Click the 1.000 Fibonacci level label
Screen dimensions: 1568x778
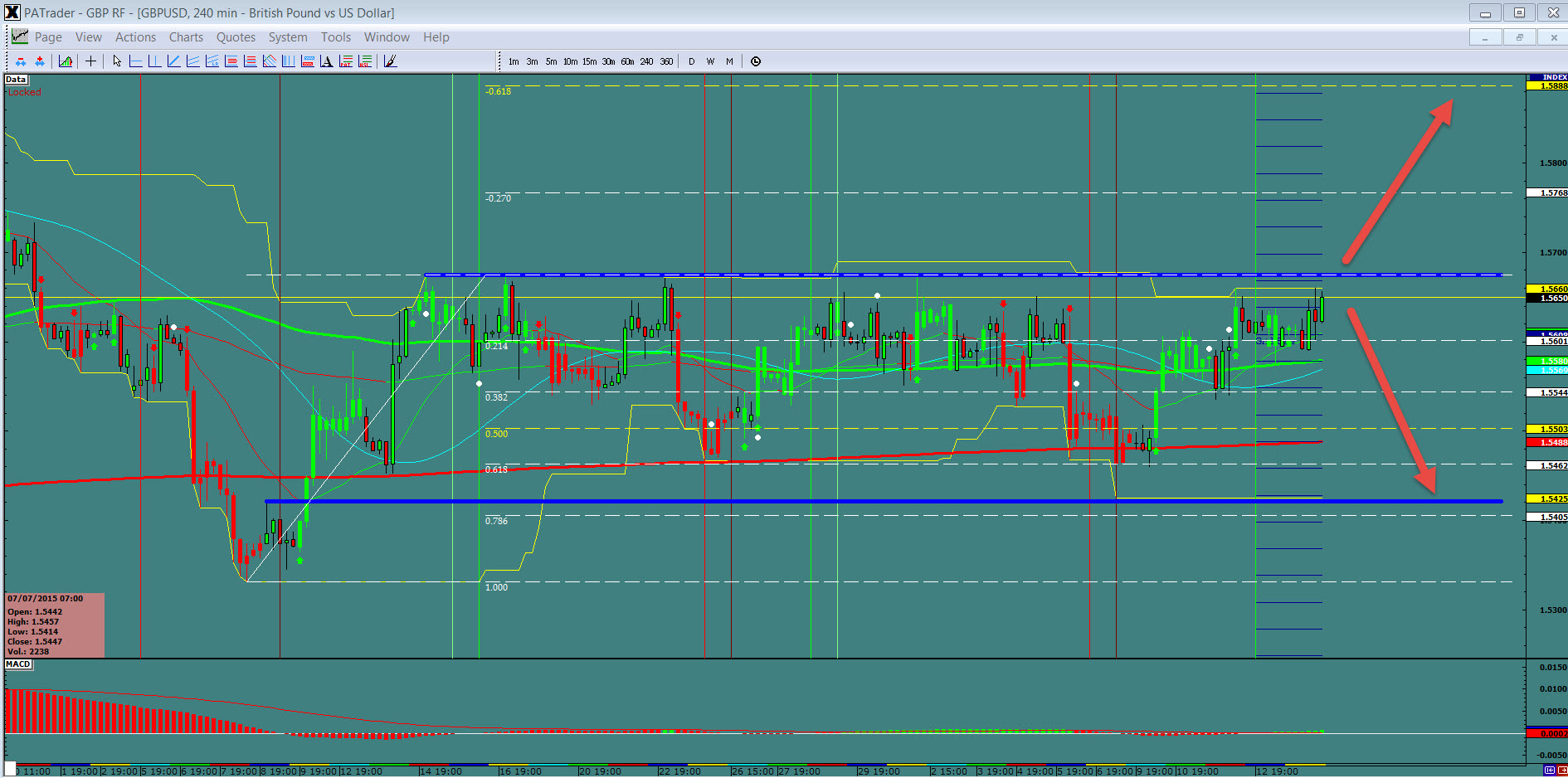click(496, 587)
